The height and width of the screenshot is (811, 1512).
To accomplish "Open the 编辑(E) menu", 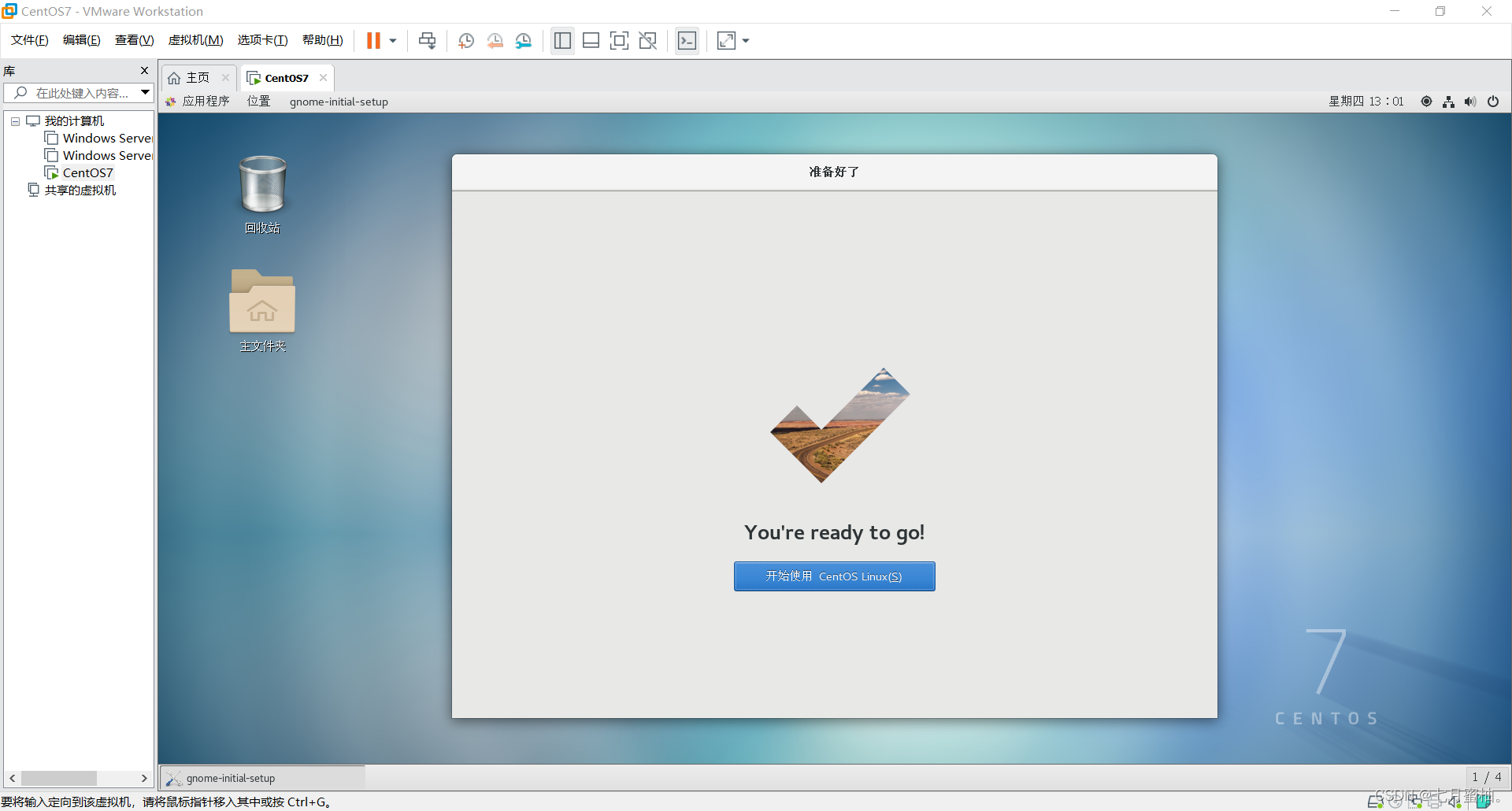I will click(x=82, y=40).
